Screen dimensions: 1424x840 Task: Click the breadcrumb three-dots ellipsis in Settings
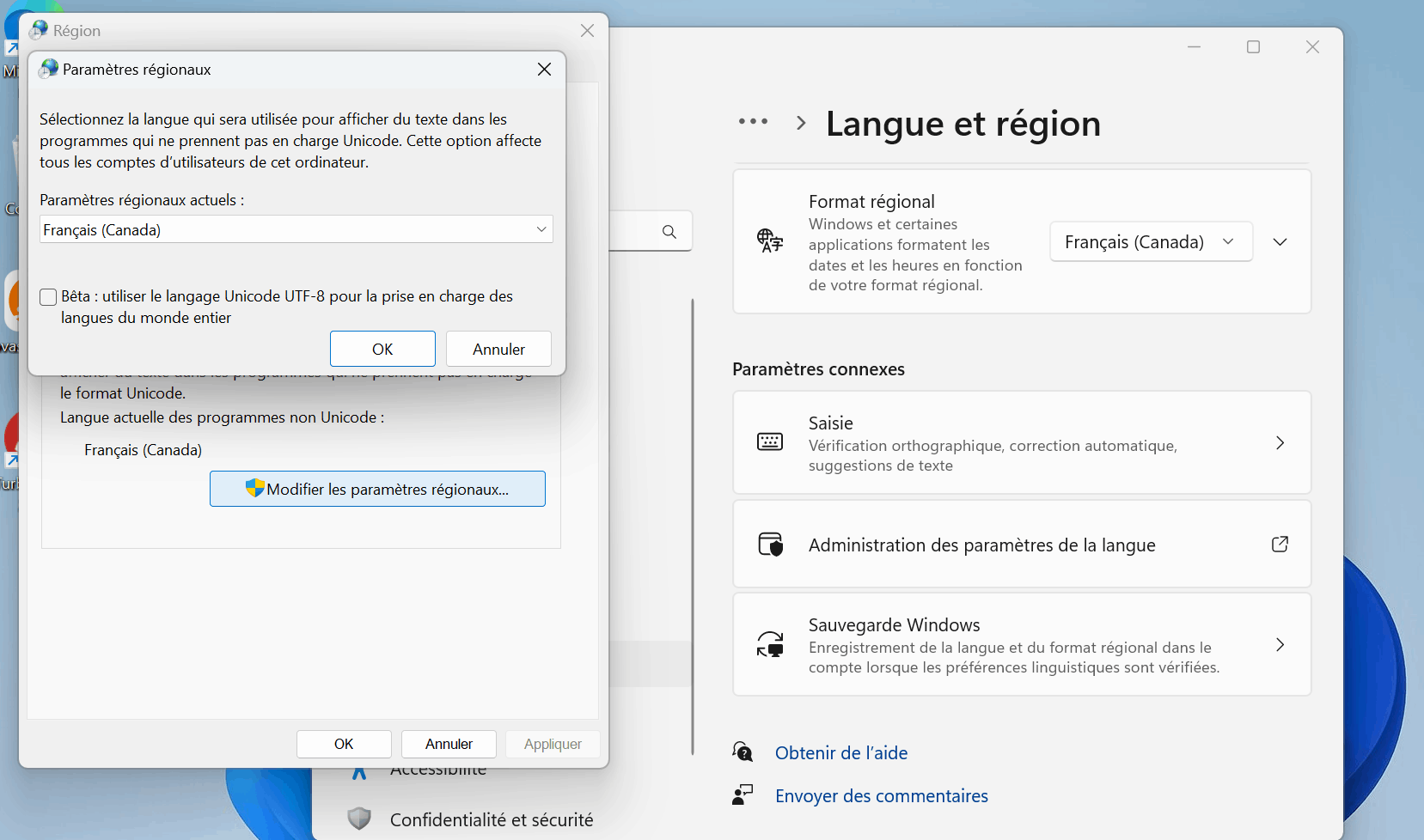click(753, 122)
